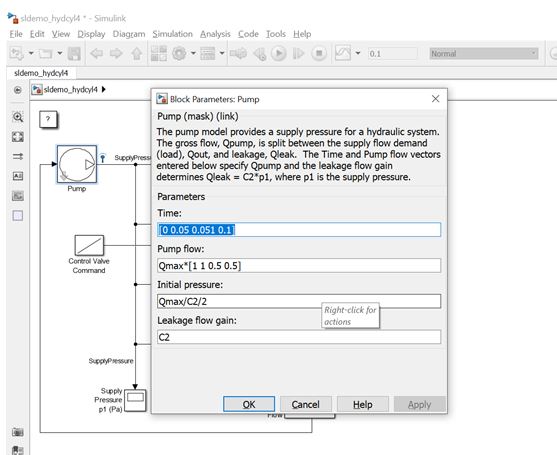
Task: Click the Hide/Show Model Browser icon
Action: (17, 90)
